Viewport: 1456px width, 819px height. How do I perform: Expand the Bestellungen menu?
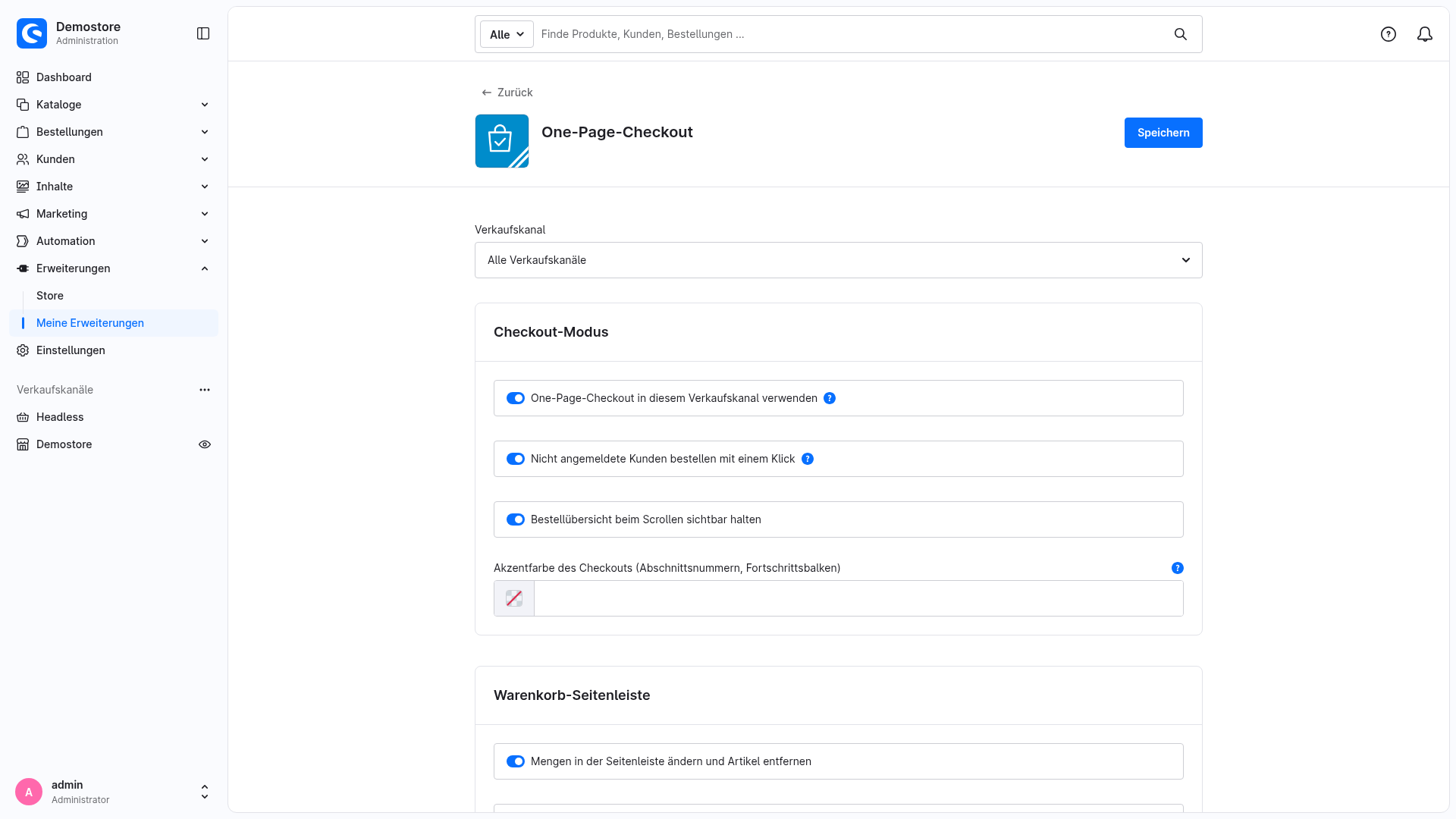pyautogui.click(x=114, y=132)
